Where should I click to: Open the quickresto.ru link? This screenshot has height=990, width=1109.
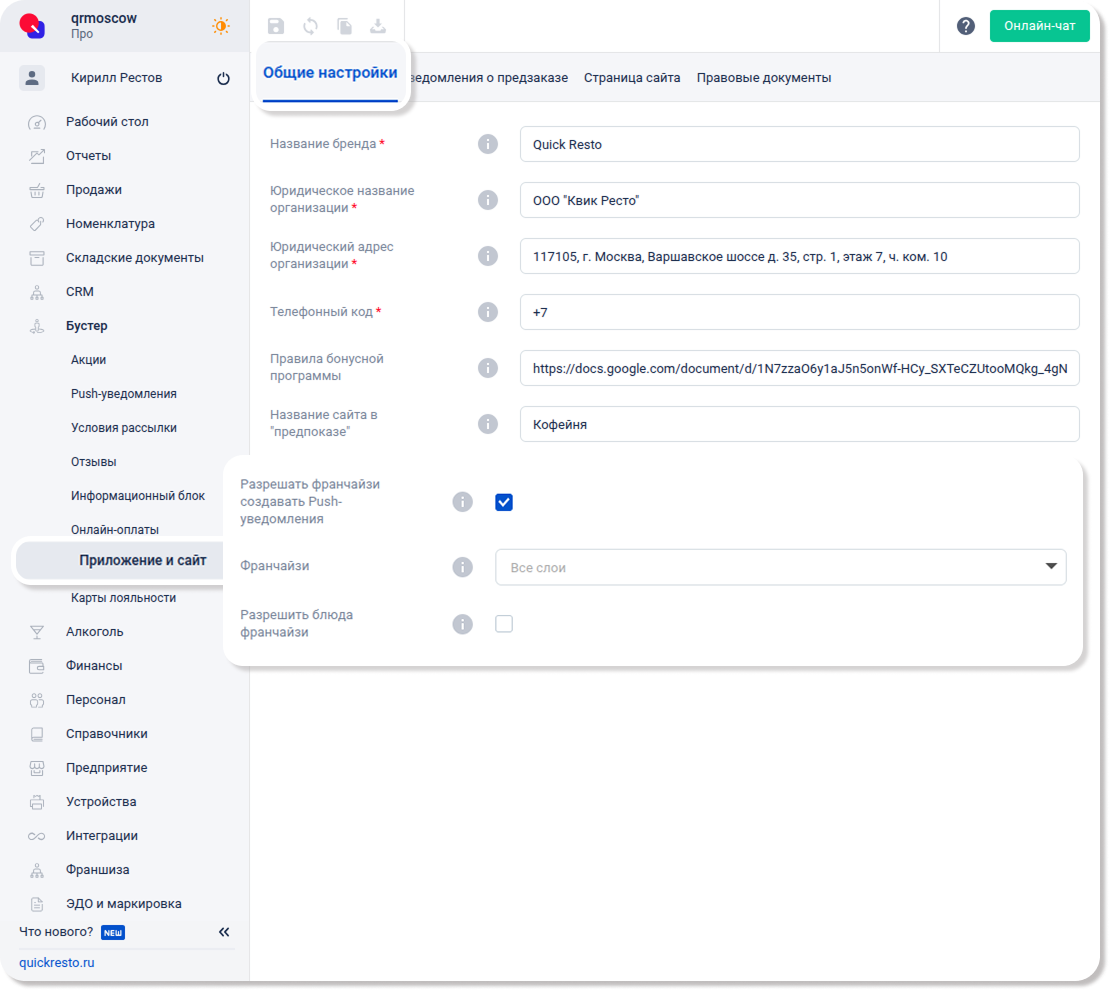click(x=57, y=963)
